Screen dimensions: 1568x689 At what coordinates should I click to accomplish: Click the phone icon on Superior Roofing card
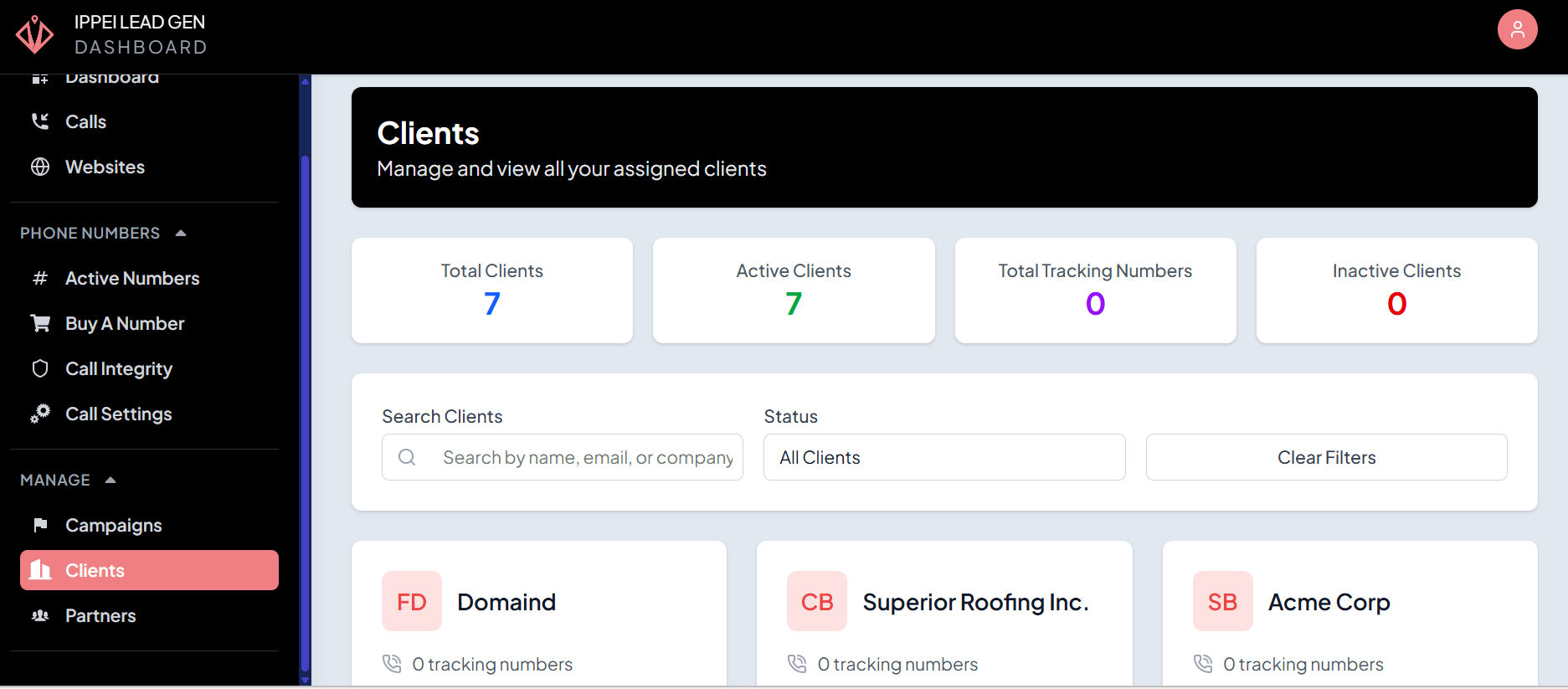point(797,664)
